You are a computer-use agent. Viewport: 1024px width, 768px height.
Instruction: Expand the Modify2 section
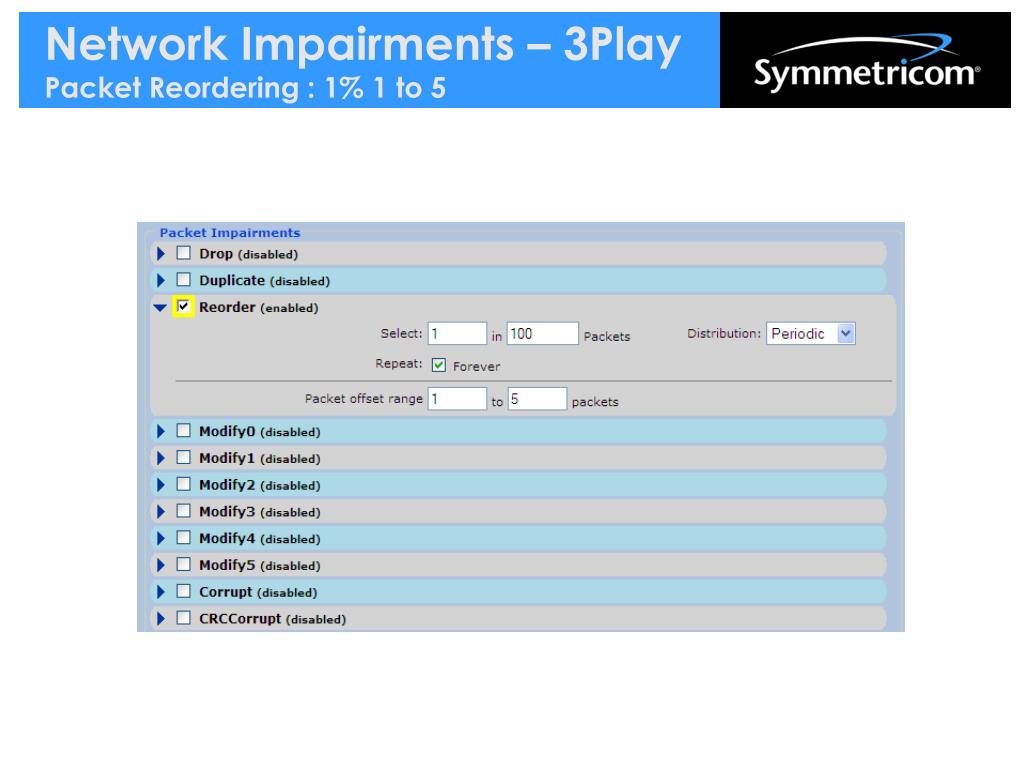coord(161,485)
